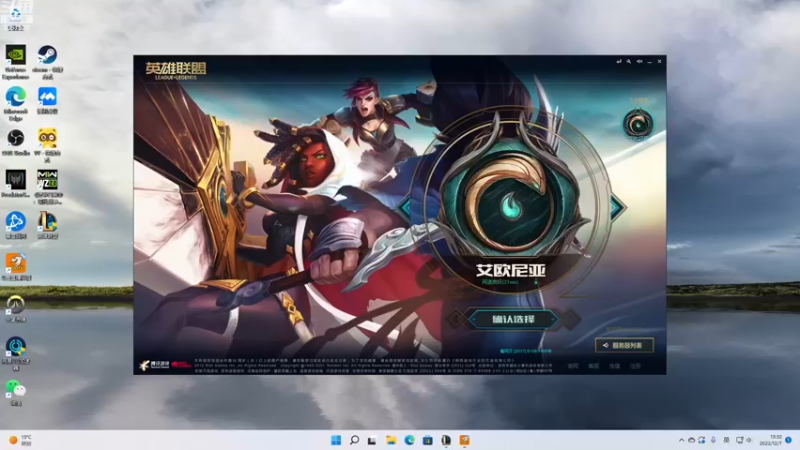This screenshot has height=450, width=800.
Task: Open taskbar Search
Action: (354, 440)
